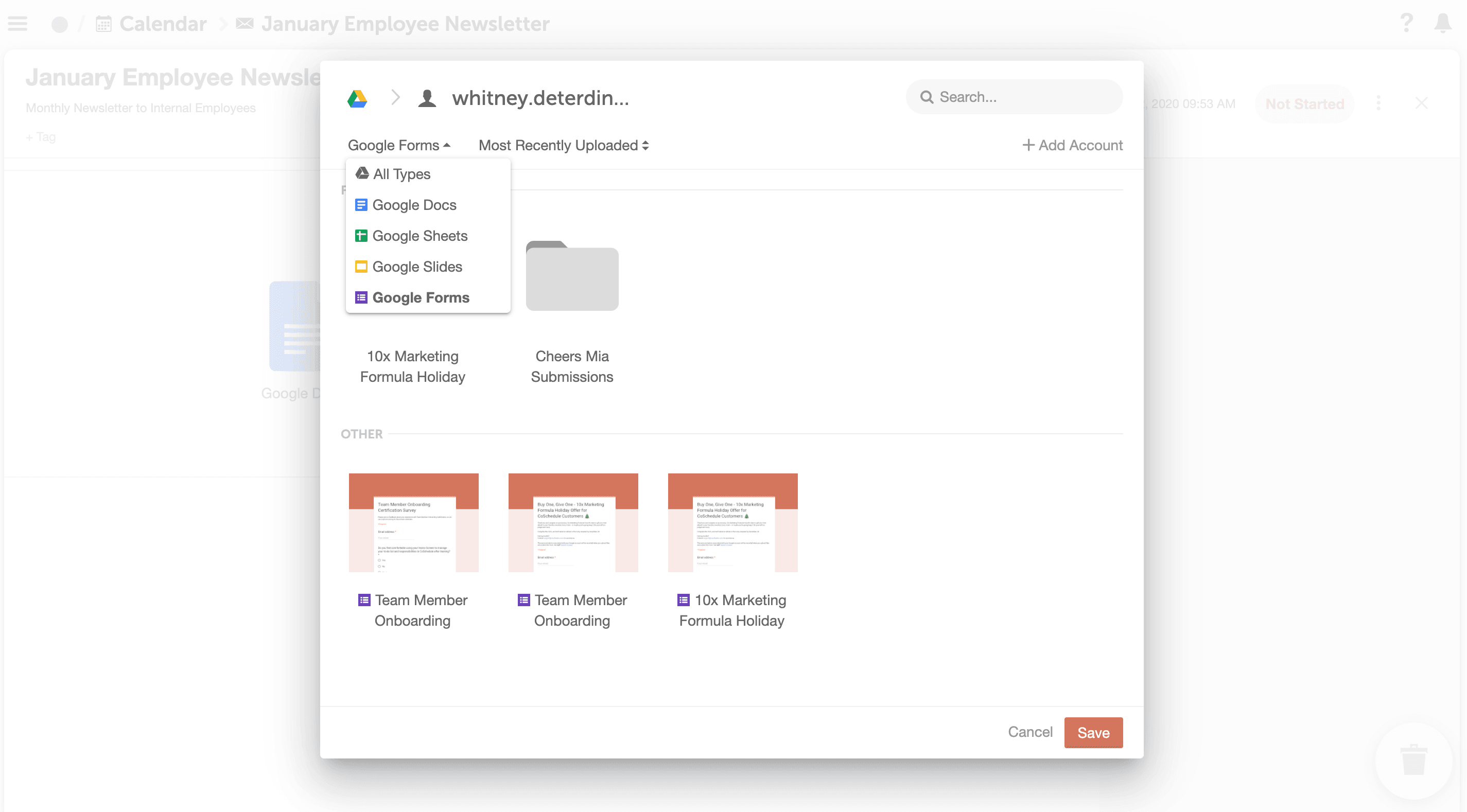
Task: Select Google Docs in type menu
Action: (x=413, y=205)
